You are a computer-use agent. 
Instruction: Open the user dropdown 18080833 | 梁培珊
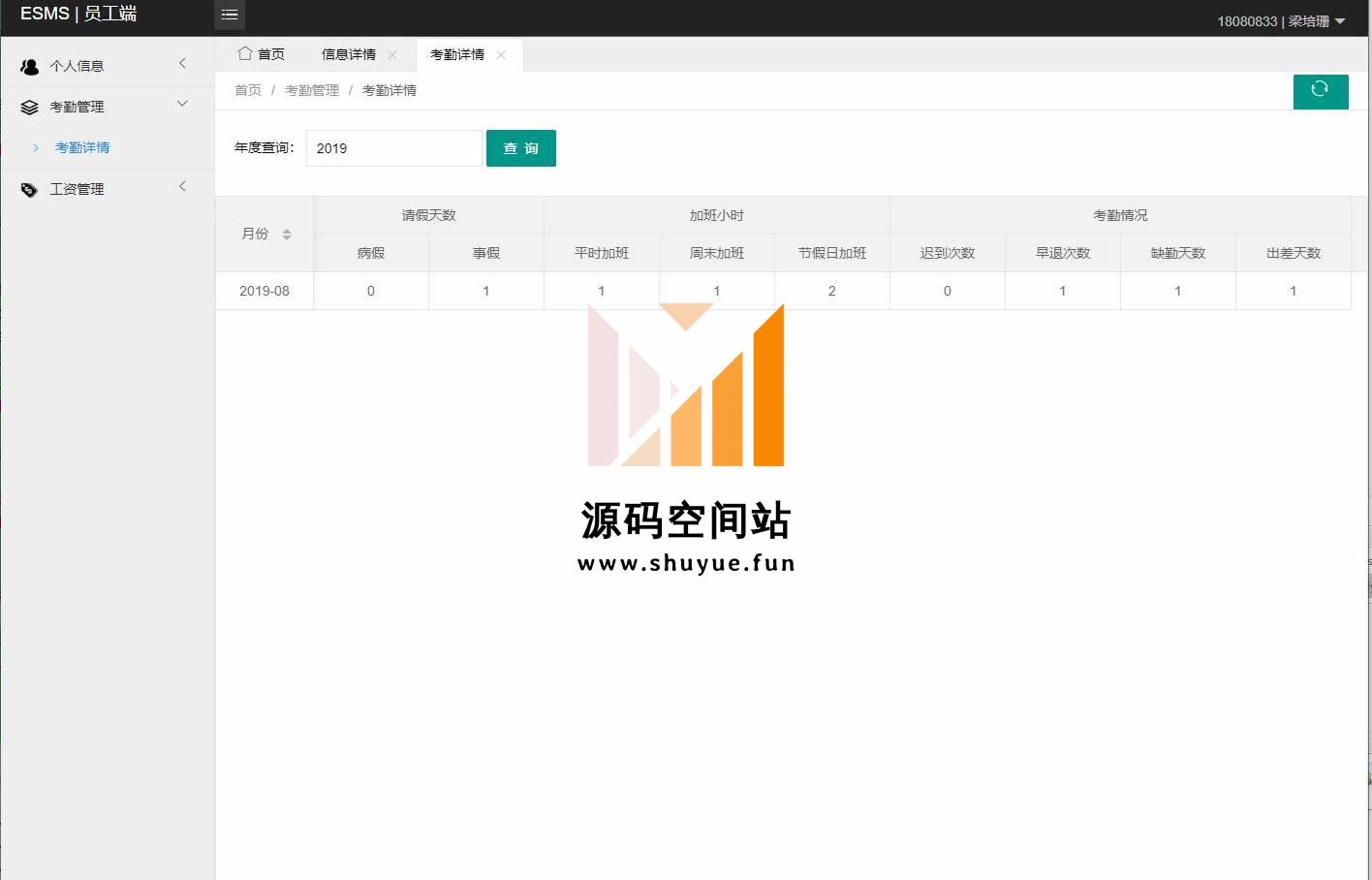point(1281,21)
